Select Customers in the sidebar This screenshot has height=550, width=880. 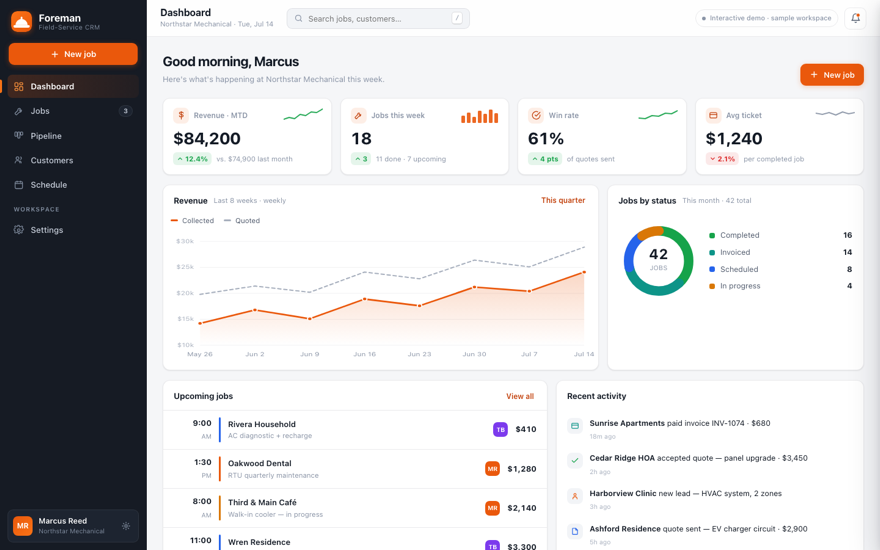(73, 161)
